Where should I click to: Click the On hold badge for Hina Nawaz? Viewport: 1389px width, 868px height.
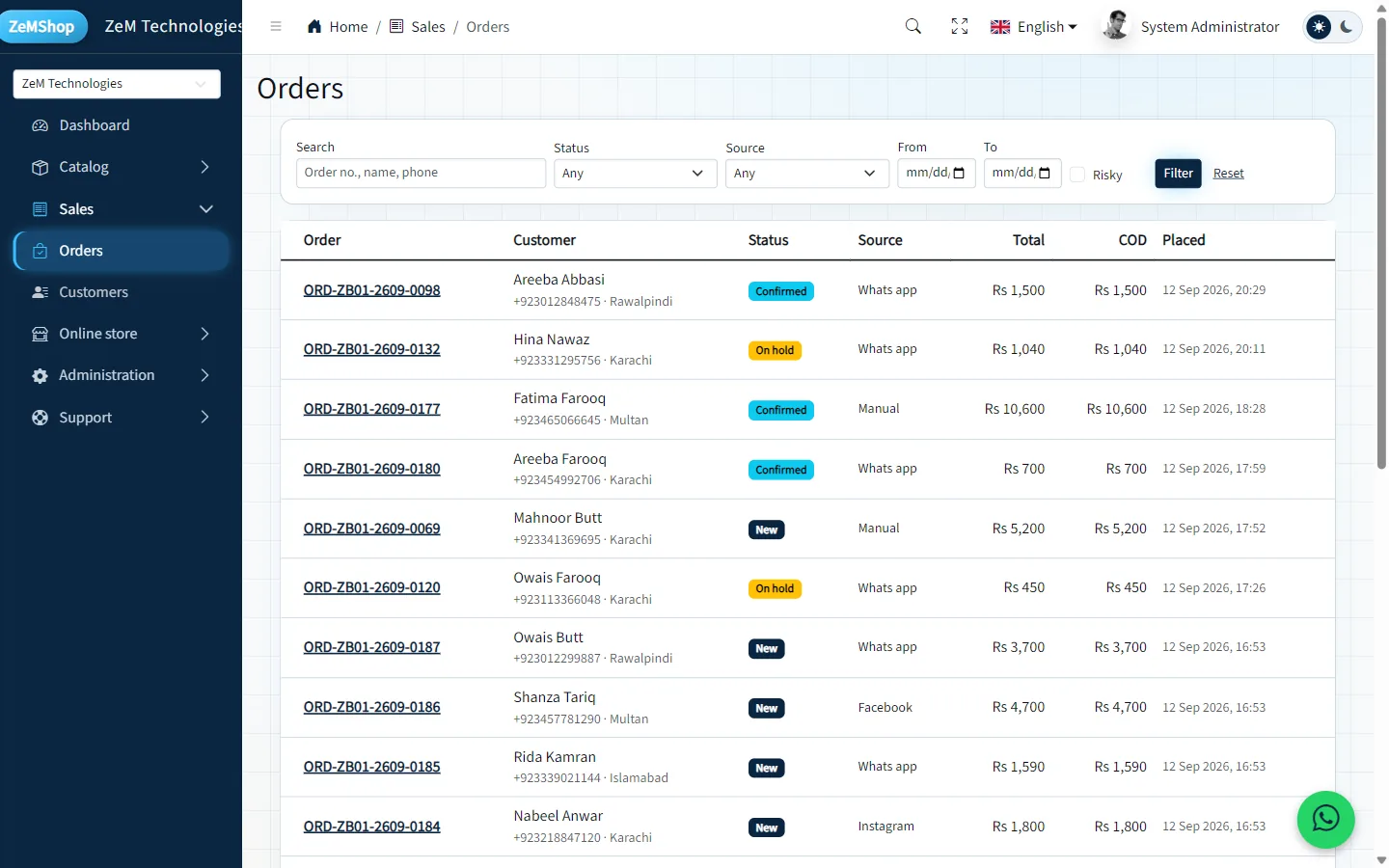point(775,350)
